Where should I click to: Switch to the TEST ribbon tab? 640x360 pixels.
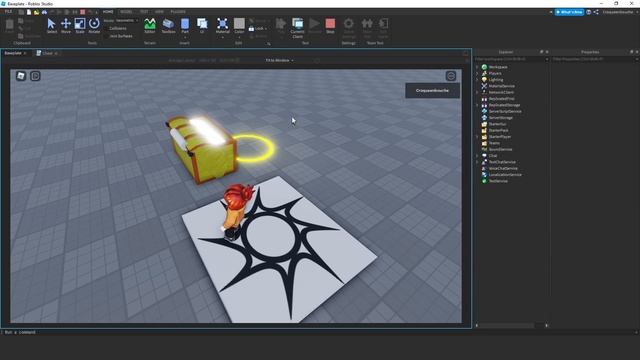coord(144,12)
